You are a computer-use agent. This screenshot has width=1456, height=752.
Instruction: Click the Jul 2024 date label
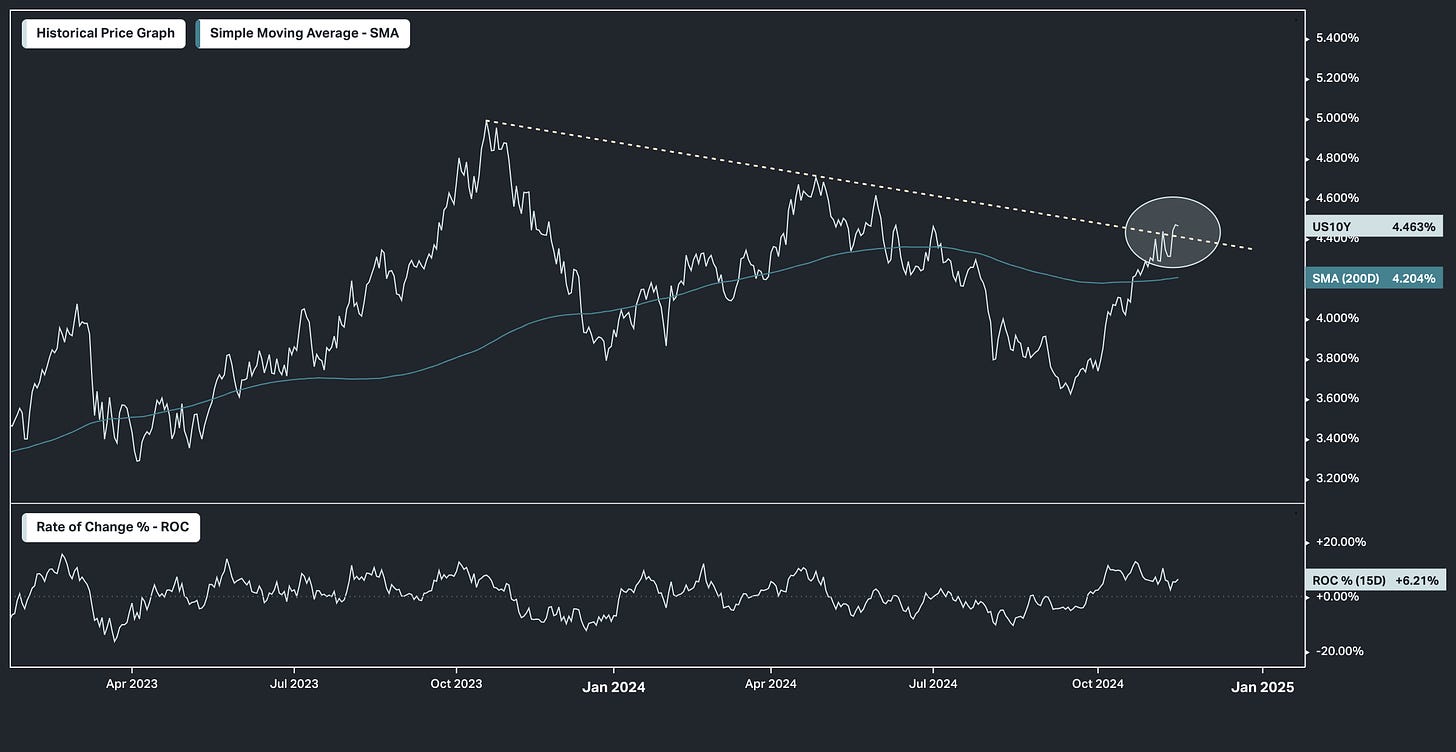click(x=933, y=685)
